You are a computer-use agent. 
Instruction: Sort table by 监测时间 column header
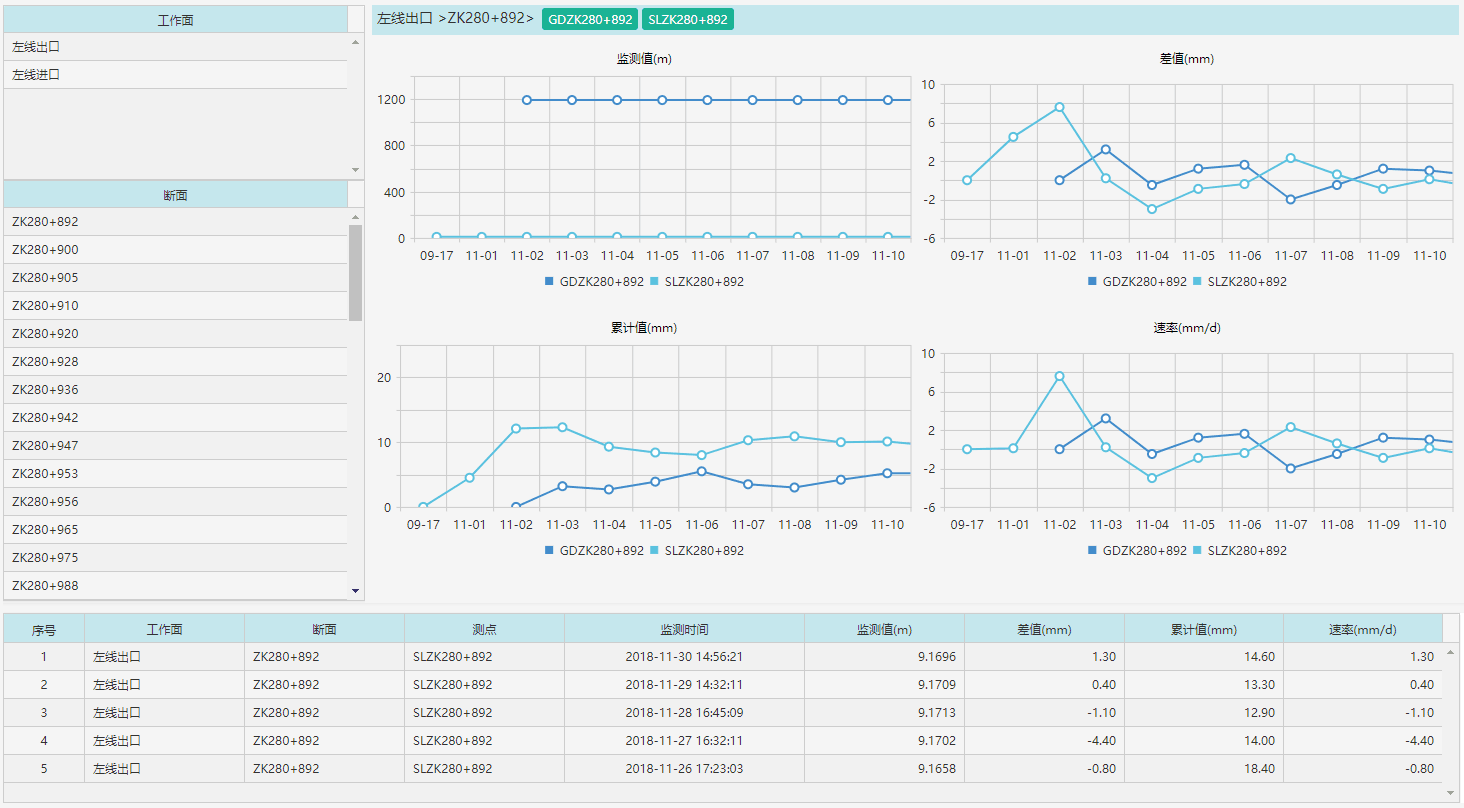tap(684, 629)
